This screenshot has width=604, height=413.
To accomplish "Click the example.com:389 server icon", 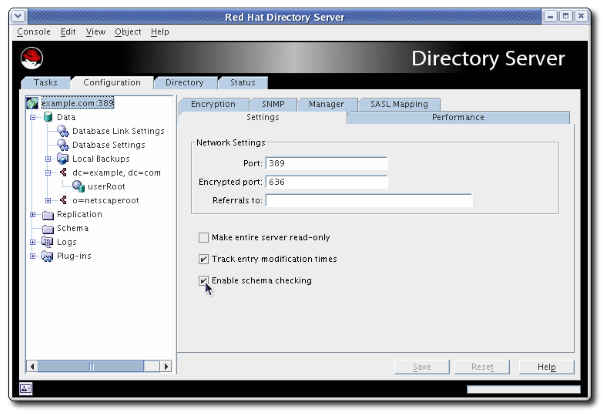I will [32, 103].
